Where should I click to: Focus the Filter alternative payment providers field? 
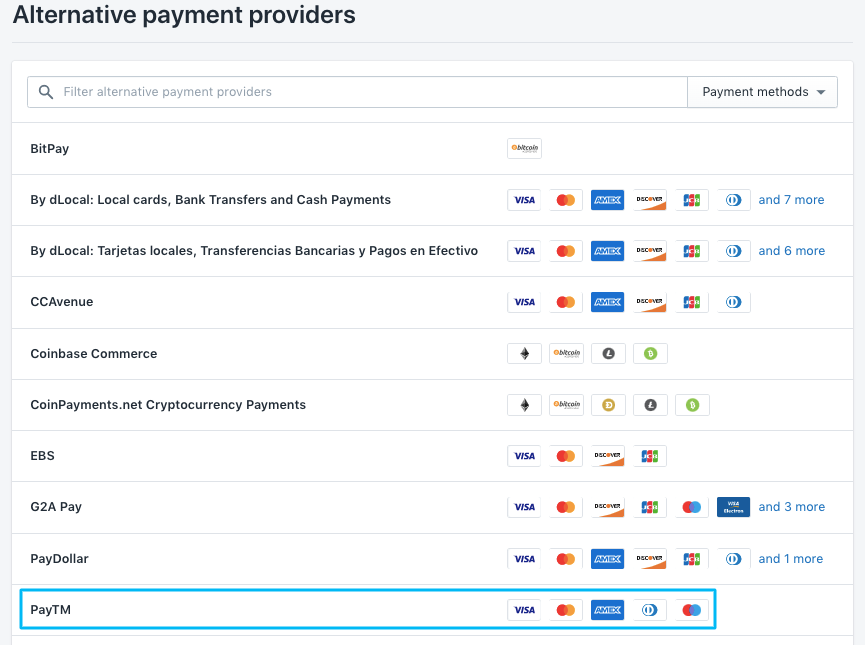pyautogui.click(x=357, y=92)
